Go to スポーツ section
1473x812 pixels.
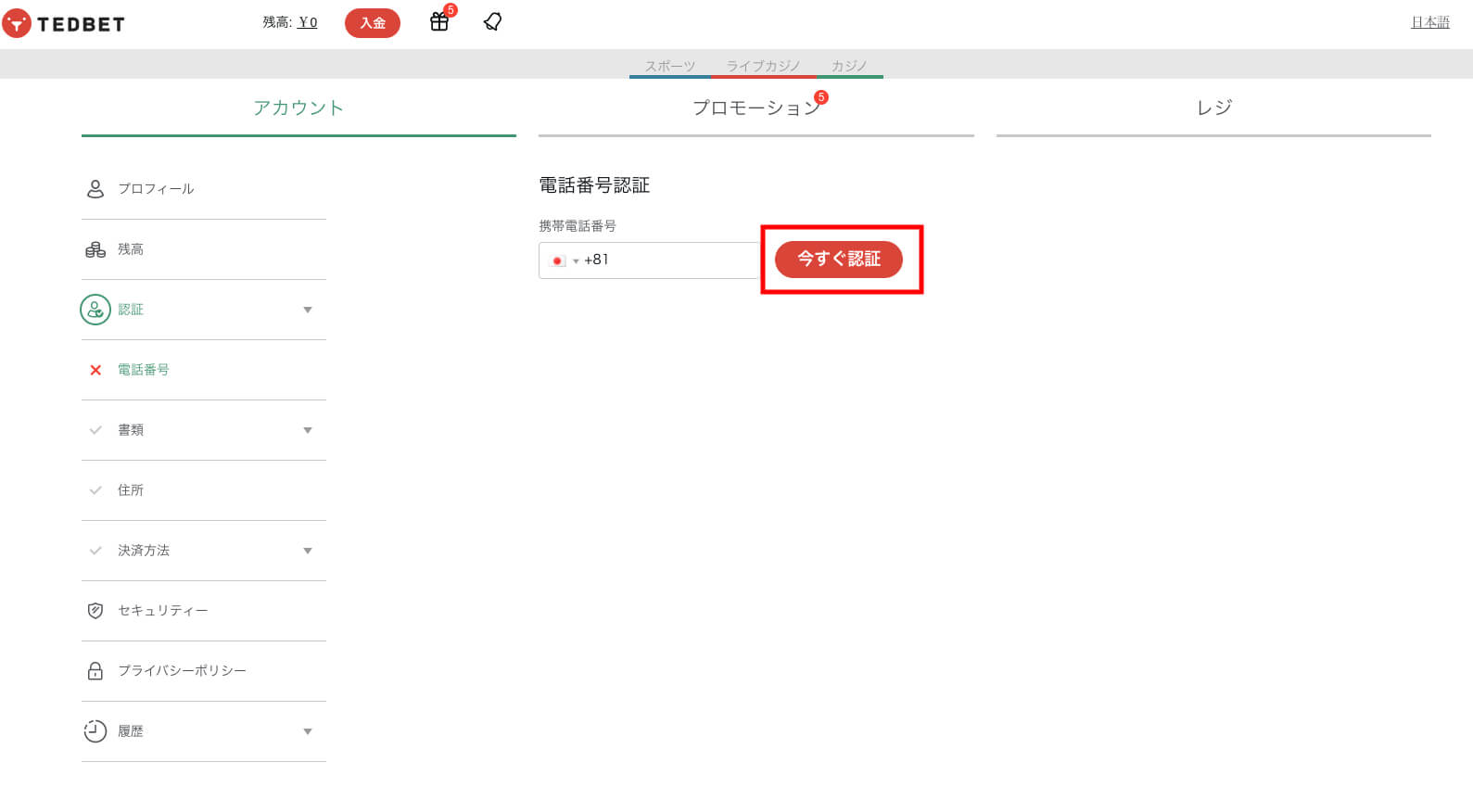(669, 66)
